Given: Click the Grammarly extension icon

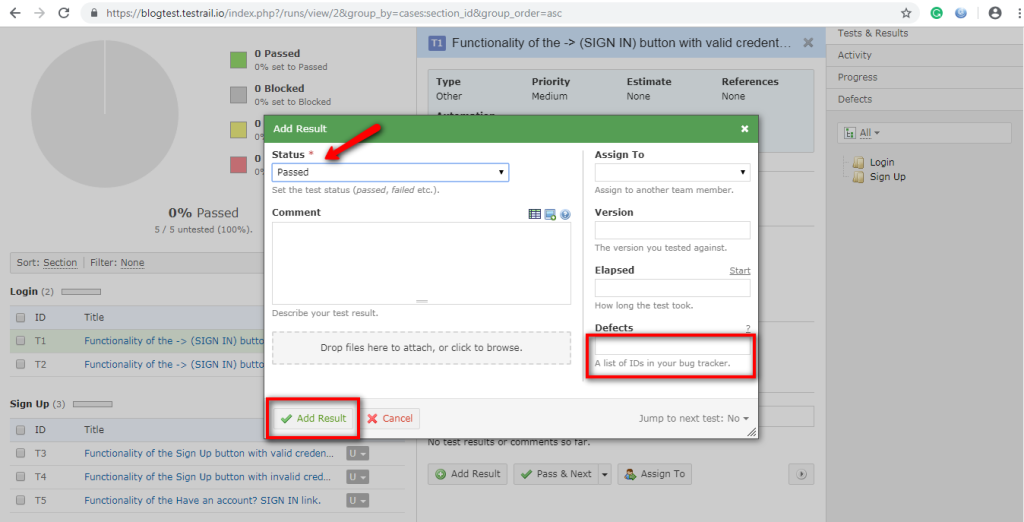Looking at the screenshot, I should [936, 14].
